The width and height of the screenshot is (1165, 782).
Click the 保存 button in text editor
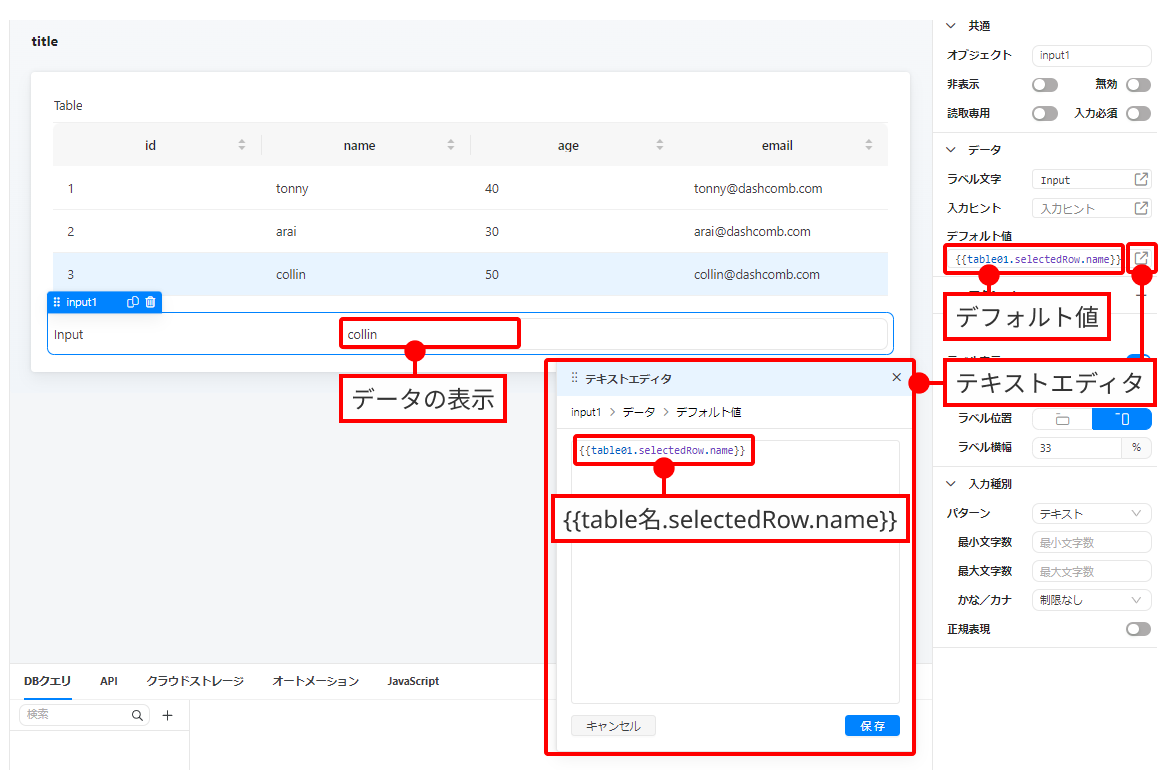click(x=872, y=726)
